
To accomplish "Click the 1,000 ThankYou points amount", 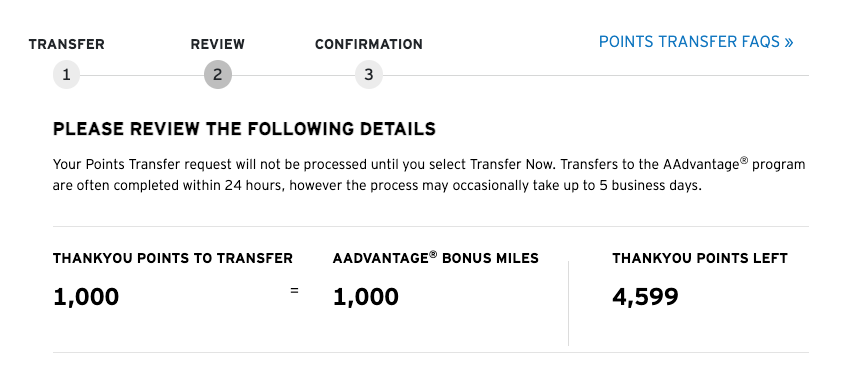I will click(86, 297).
